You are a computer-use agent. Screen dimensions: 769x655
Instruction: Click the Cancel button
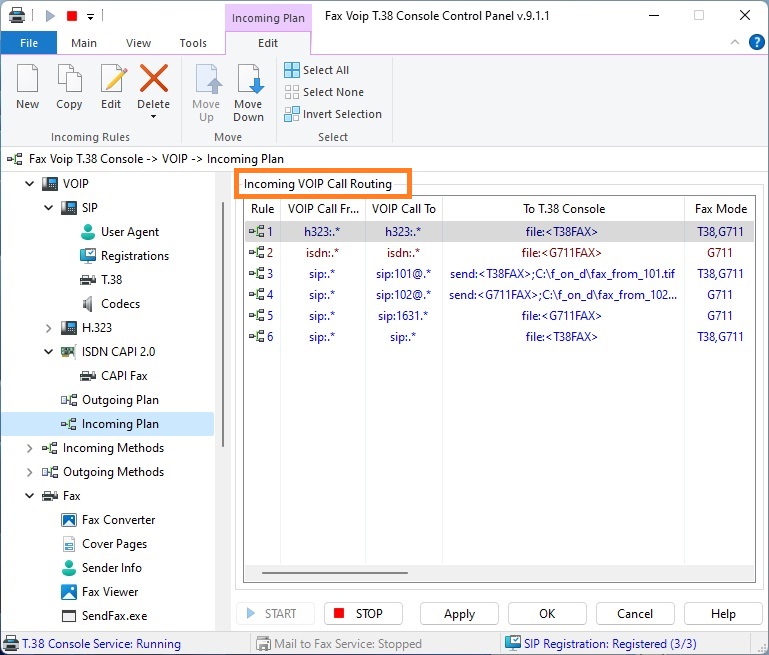(635, 614)
